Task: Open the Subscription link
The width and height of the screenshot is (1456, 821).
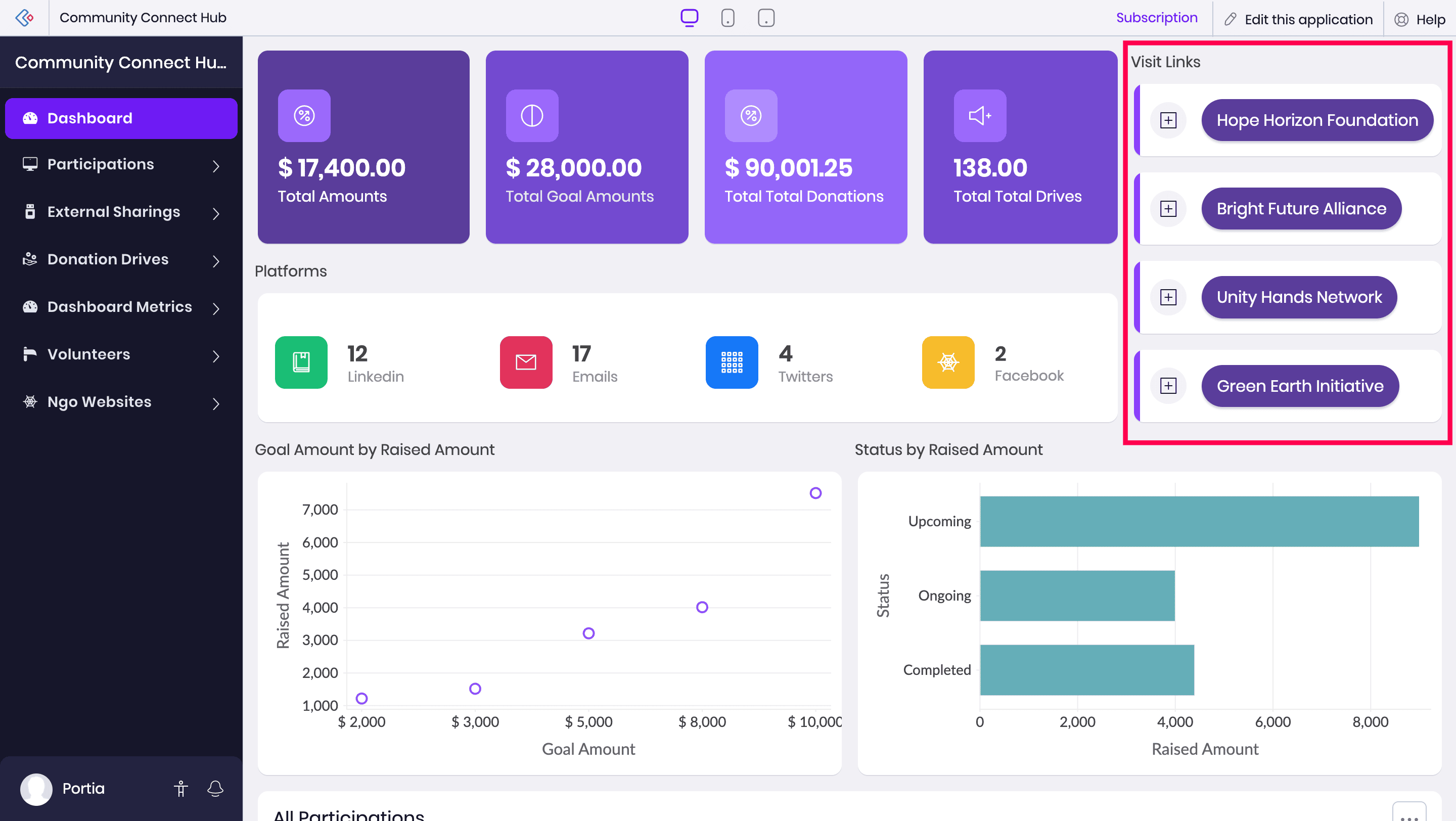Action: (x=1156, y=18)
